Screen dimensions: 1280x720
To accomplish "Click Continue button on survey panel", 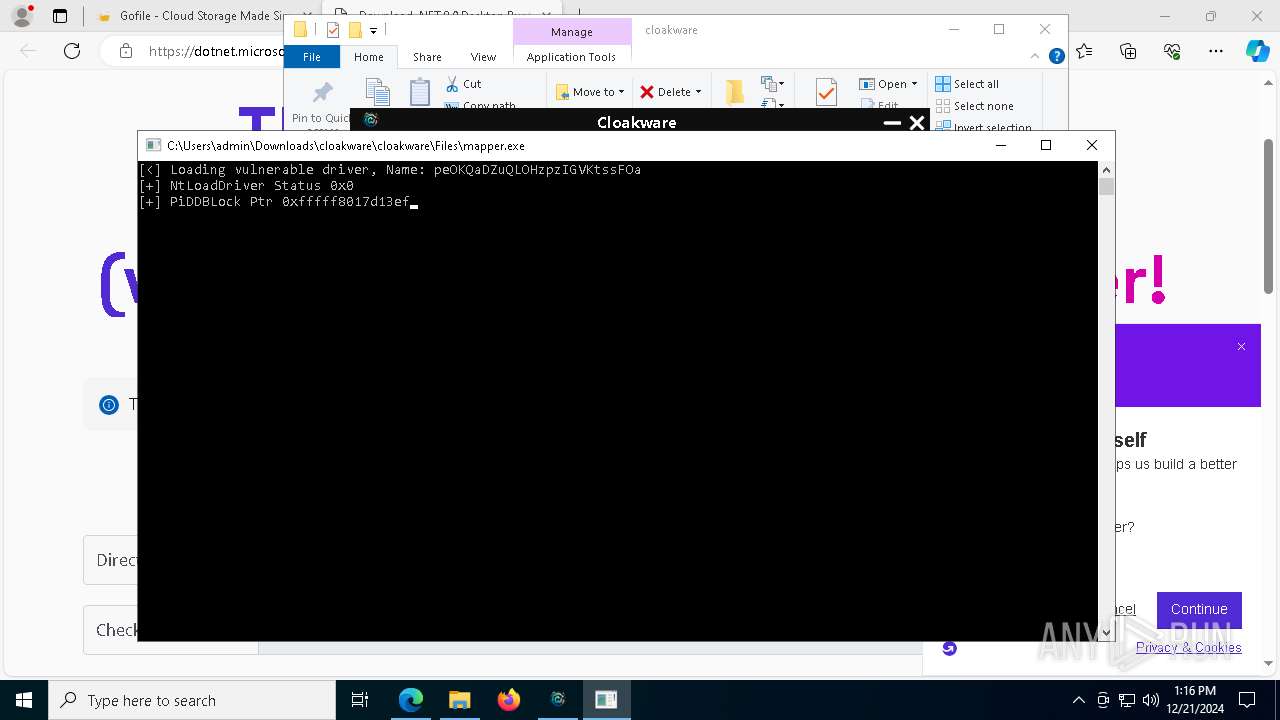I will [x=1199, y=609].
